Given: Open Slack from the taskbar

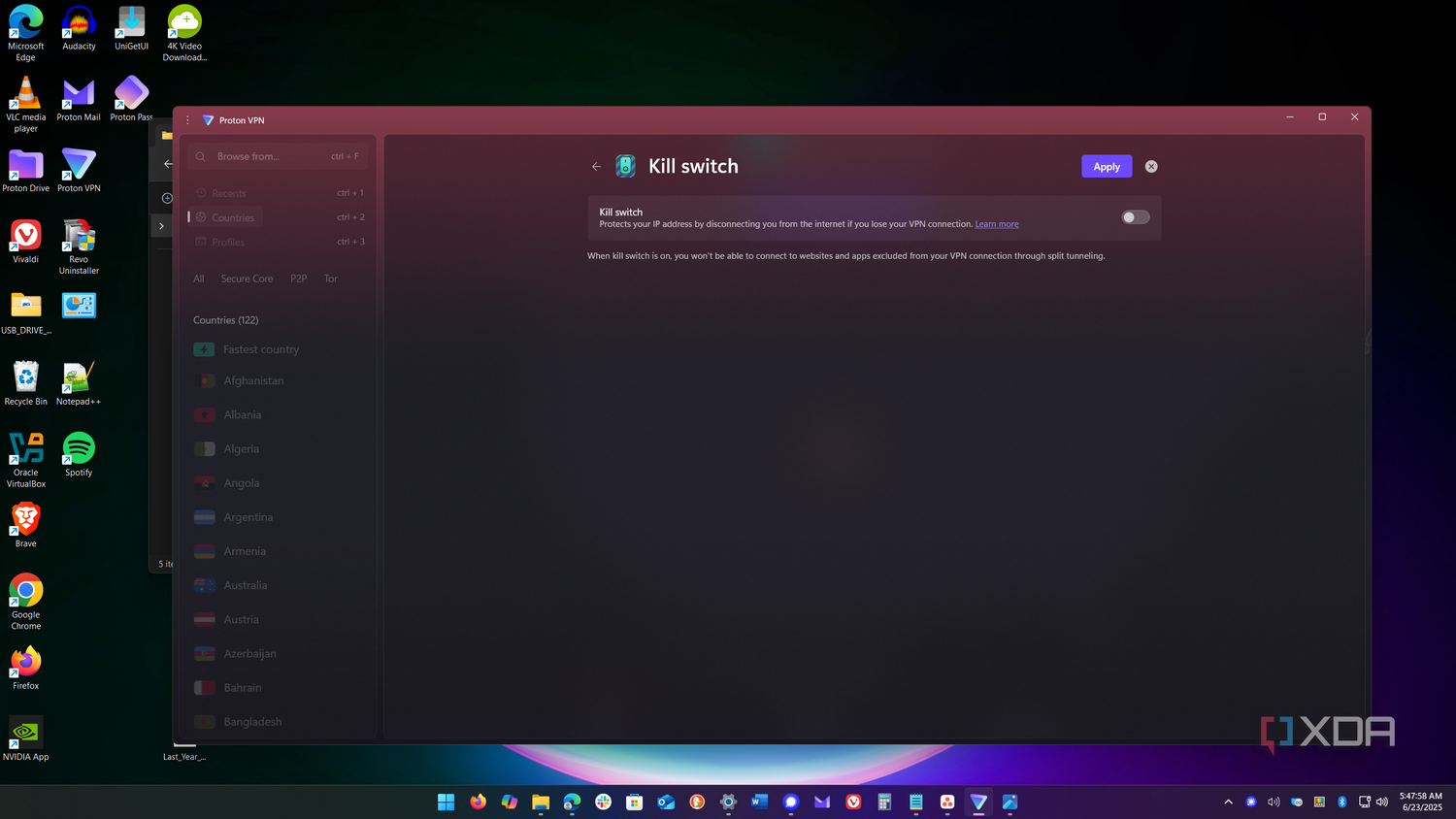Looking at the screenshot, I should [603, 802].
